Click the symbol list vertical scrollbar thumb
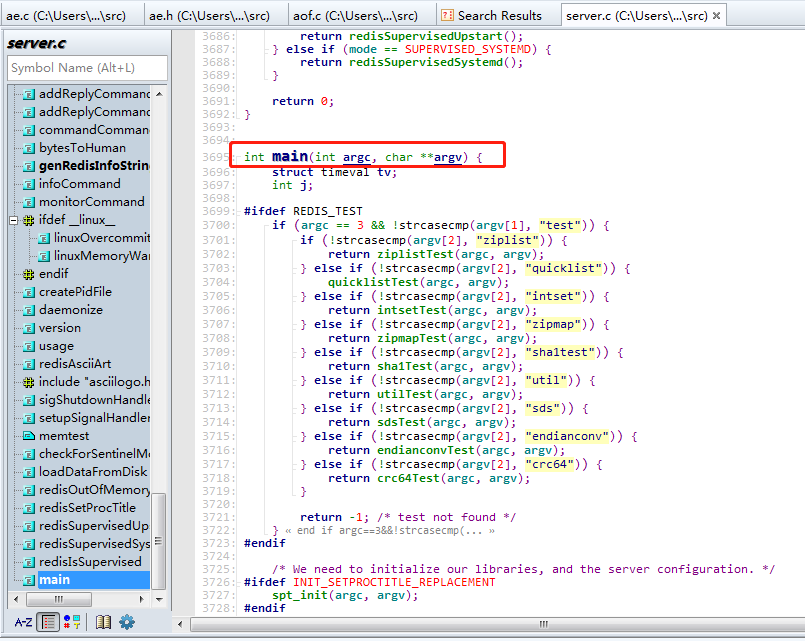The height and width of the screenshot is (641, 805). click(x=159, y=541)
